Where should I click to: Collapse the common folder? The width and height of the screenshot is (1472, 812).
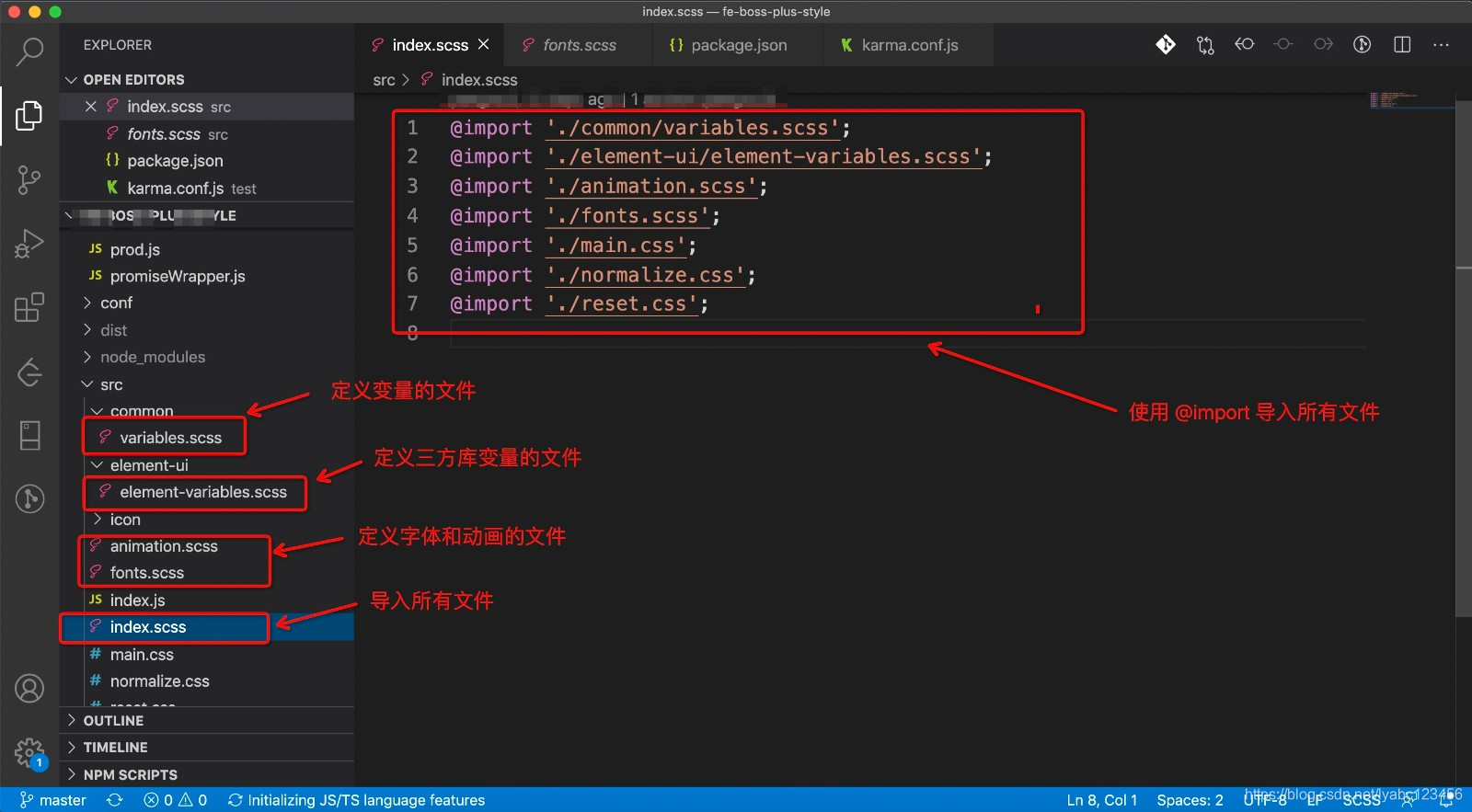pyautogui.click(x=207, y=411)
